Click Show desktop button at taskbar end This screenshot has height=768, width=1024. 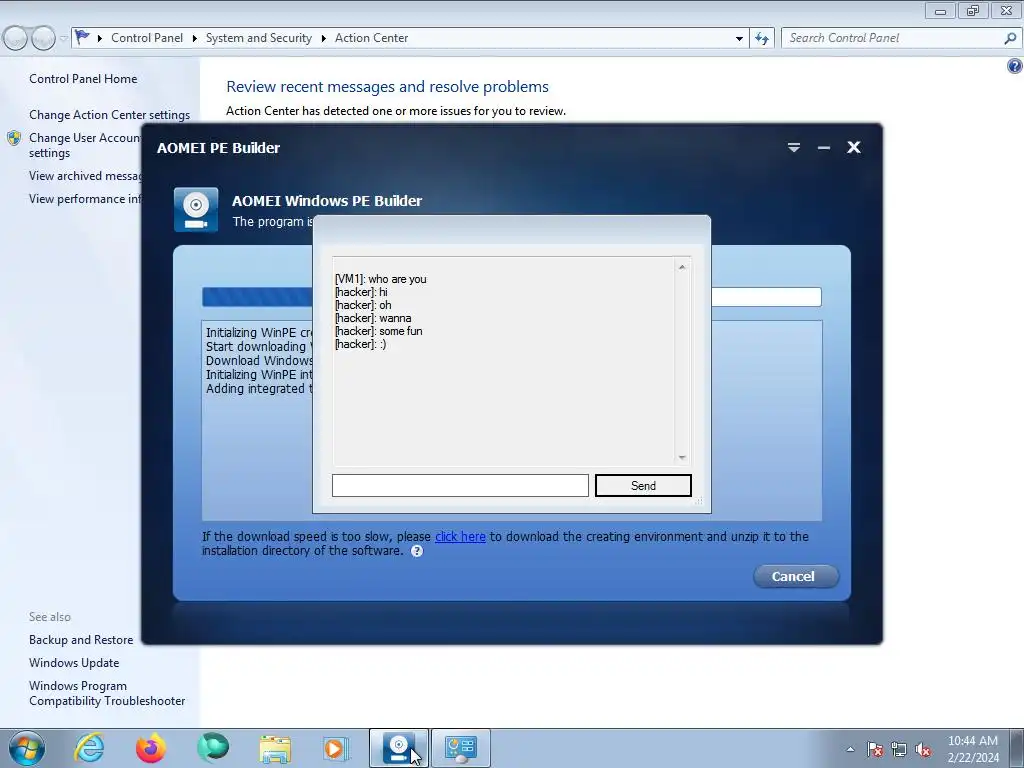click(1017, 748)
